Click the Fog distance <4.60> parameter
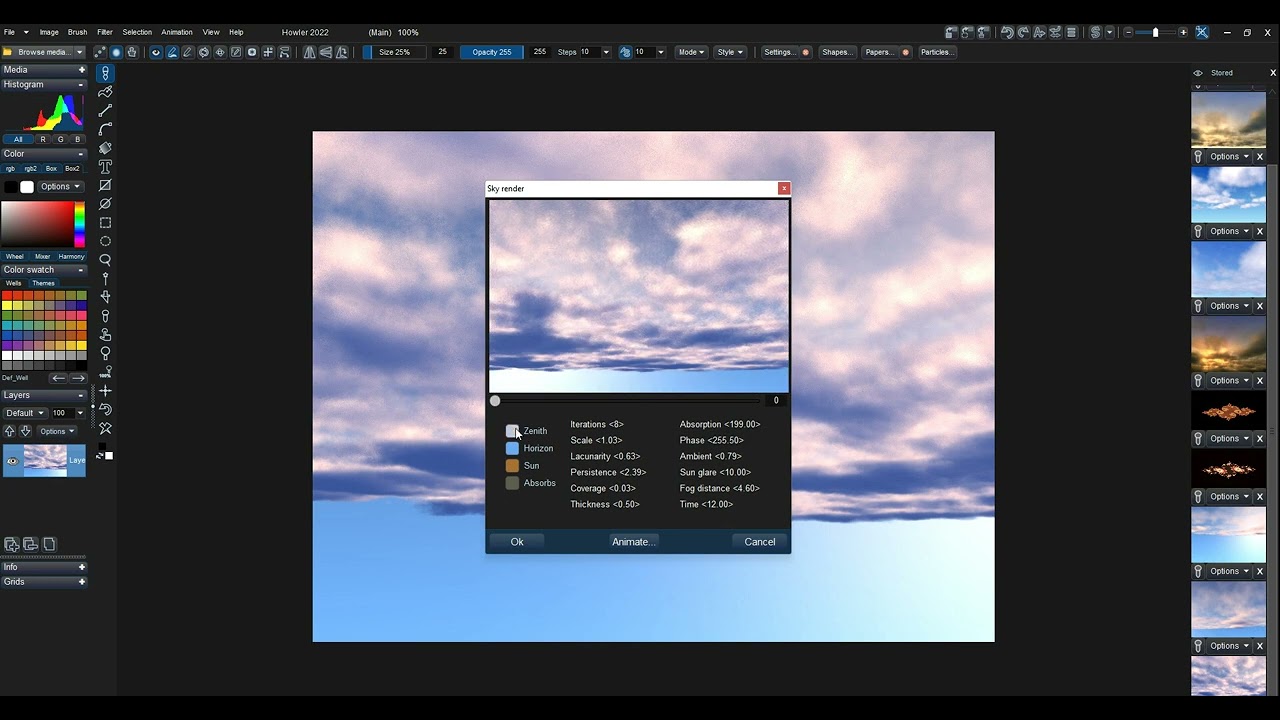Image resolution: width=1280 pixels, height=720 pixels. click(720, 488)
